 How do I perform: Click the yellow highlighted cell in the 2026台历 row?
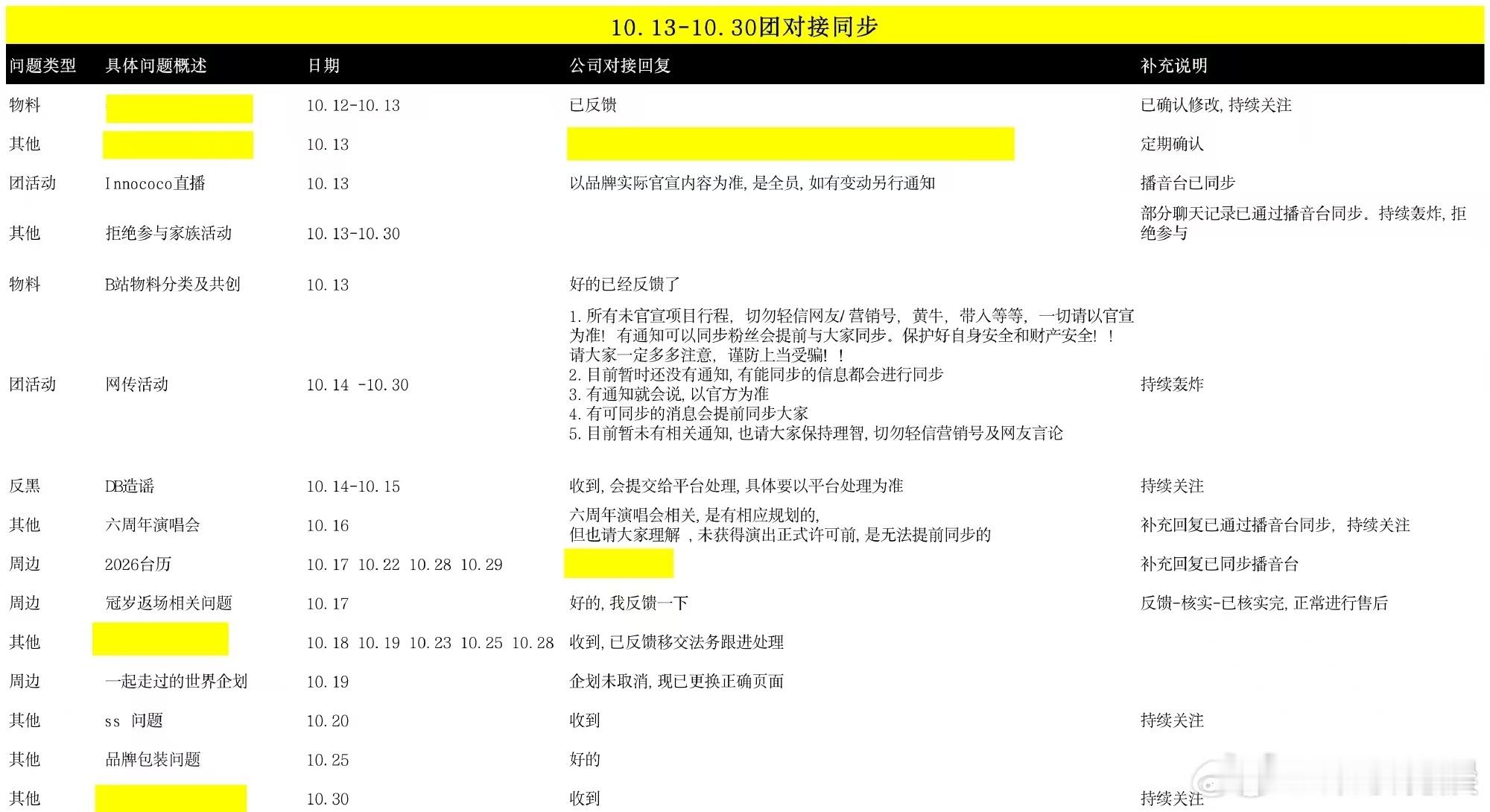(620, 565)
